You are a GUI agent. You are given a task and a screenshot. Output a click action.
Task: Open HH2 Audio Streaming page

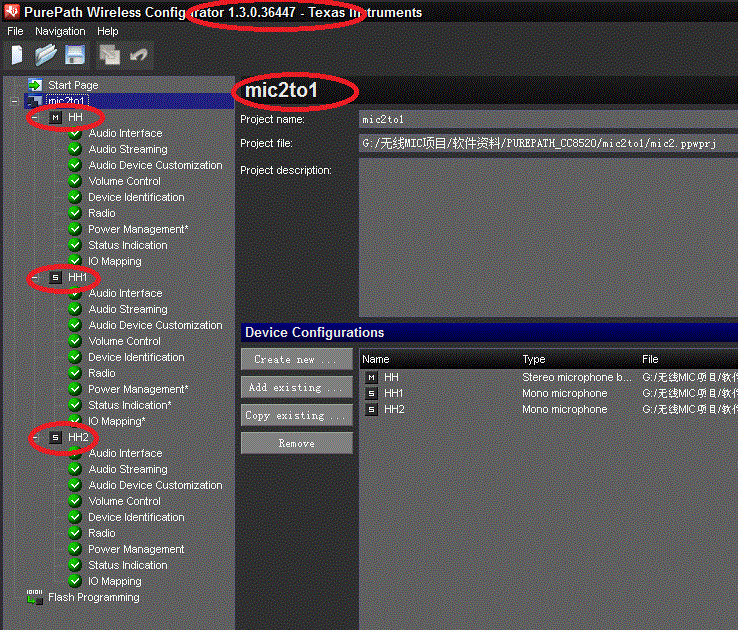coord(128,469)
